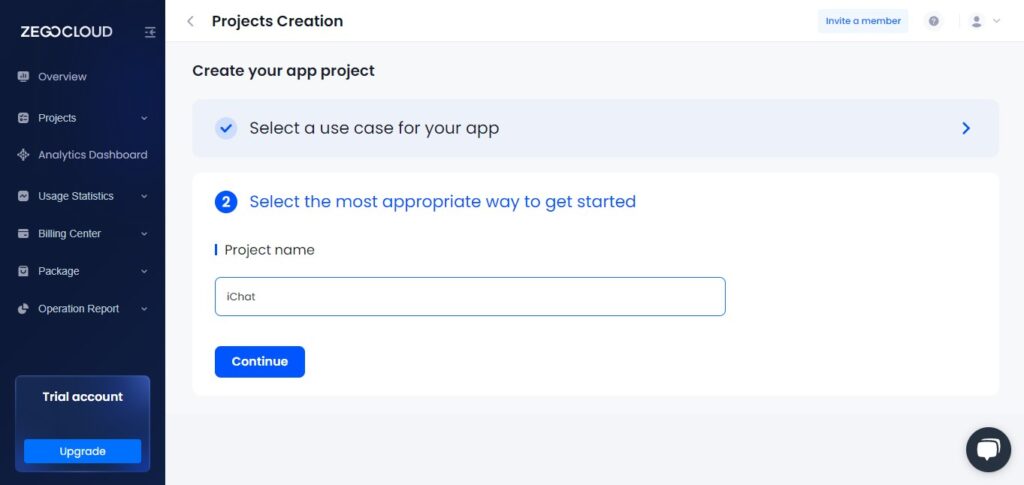Open the account dropdown arrow

coord(997,21)
